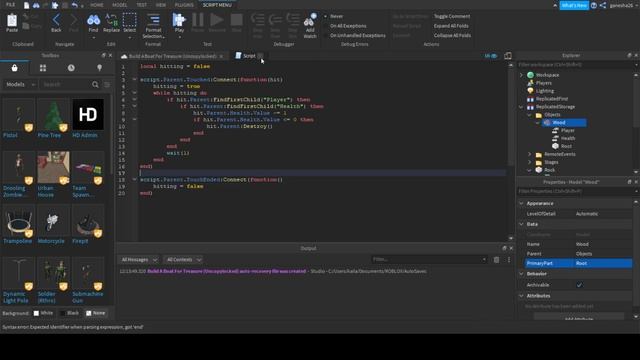Click the Paste icon in Clipboard

tap(12, 20)
